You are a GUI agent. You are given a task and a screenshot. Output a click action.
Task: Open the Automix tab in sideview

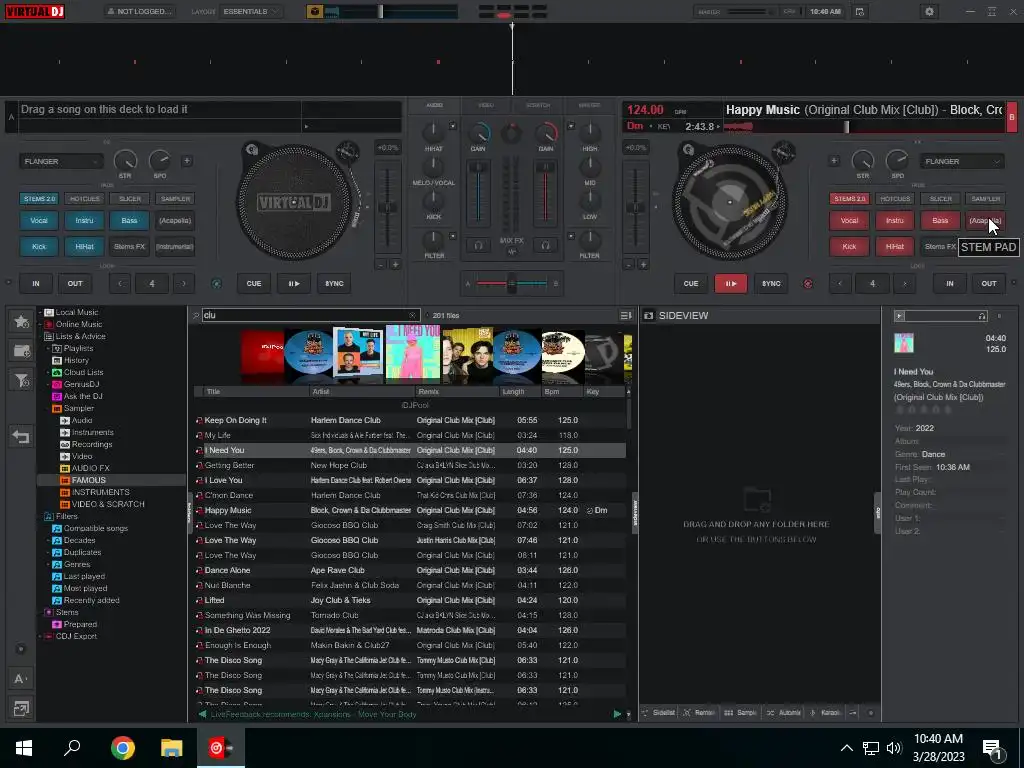tap(783, 712)
